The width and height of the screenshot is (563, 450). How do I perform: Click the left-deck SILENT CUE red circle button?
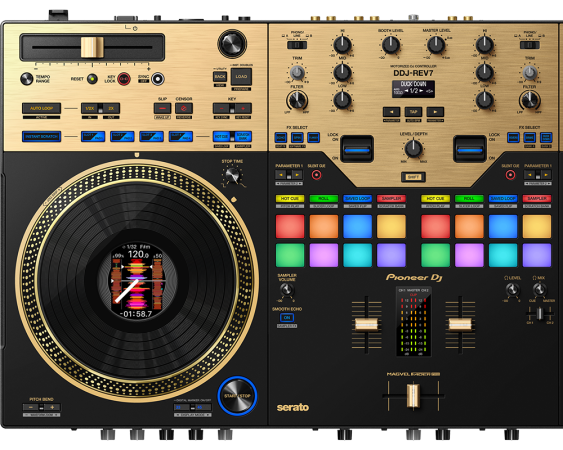click(x=316, y=175)
